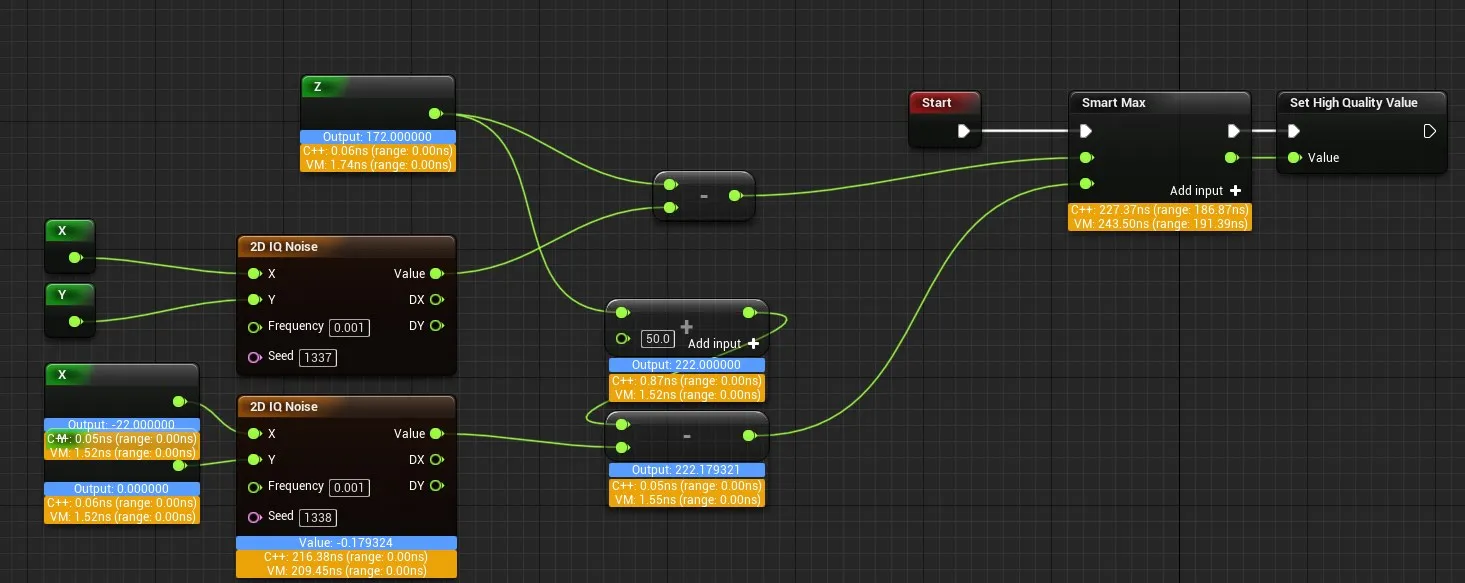
Task: Click the Start node execution output pin
Action: pyautogui.click(x=963, y=131)
